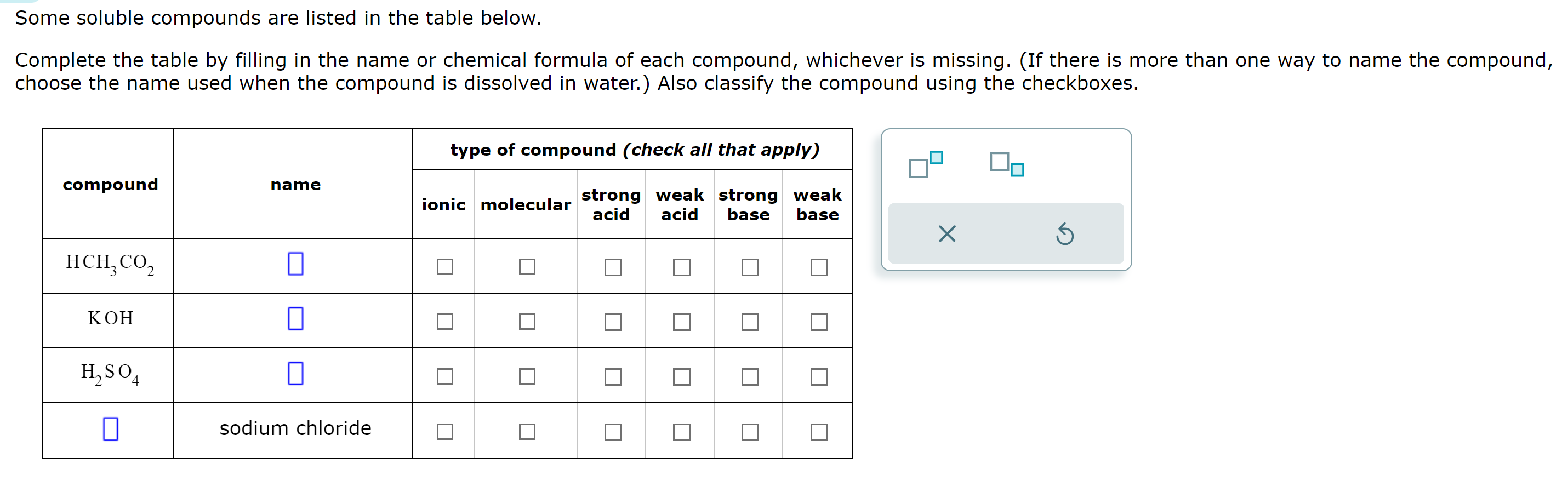Click the X to clear the answer
The height and width of the screenshot is (486, 1568).
coord(948,234)
